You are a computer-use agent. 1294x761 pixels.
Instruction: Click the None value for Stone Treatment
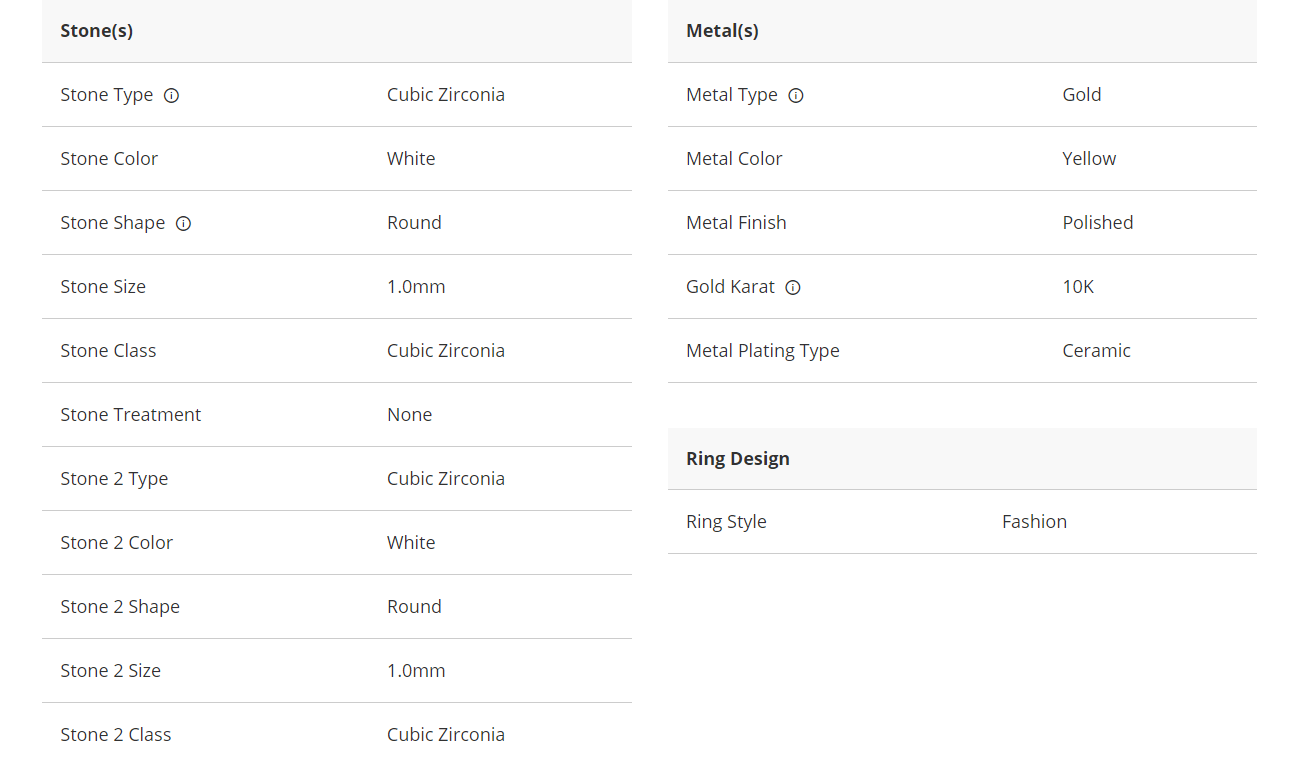[x=410, y=415]
